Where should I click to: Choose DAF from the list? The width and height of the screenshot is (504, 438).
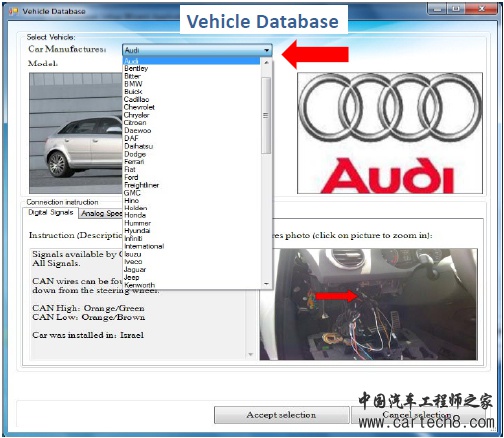[x=192, y=138]
